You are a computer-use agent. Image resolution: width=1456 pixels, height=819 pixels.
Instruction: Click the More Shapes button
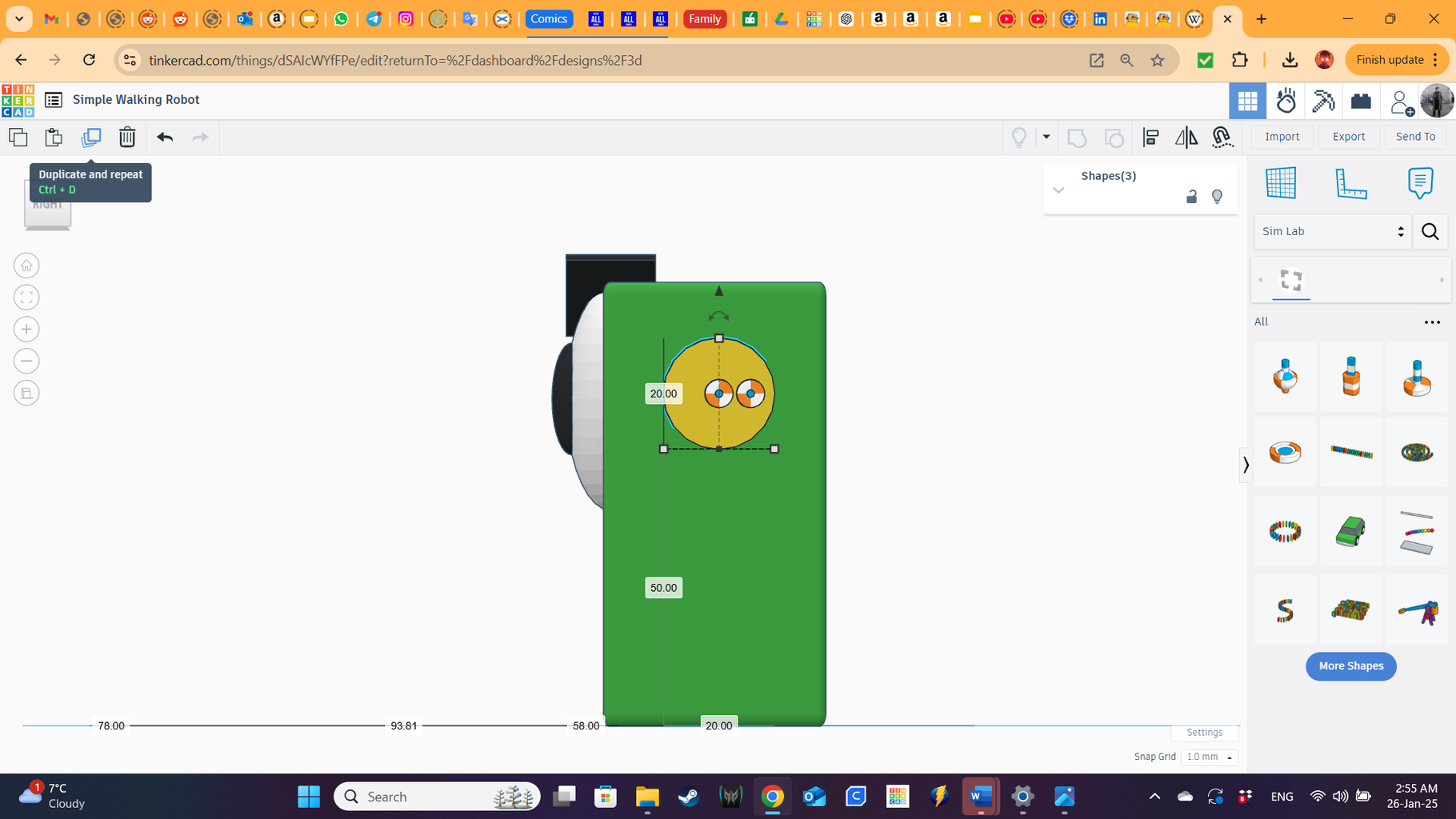pyautogui.click(x=1350, y=666)
